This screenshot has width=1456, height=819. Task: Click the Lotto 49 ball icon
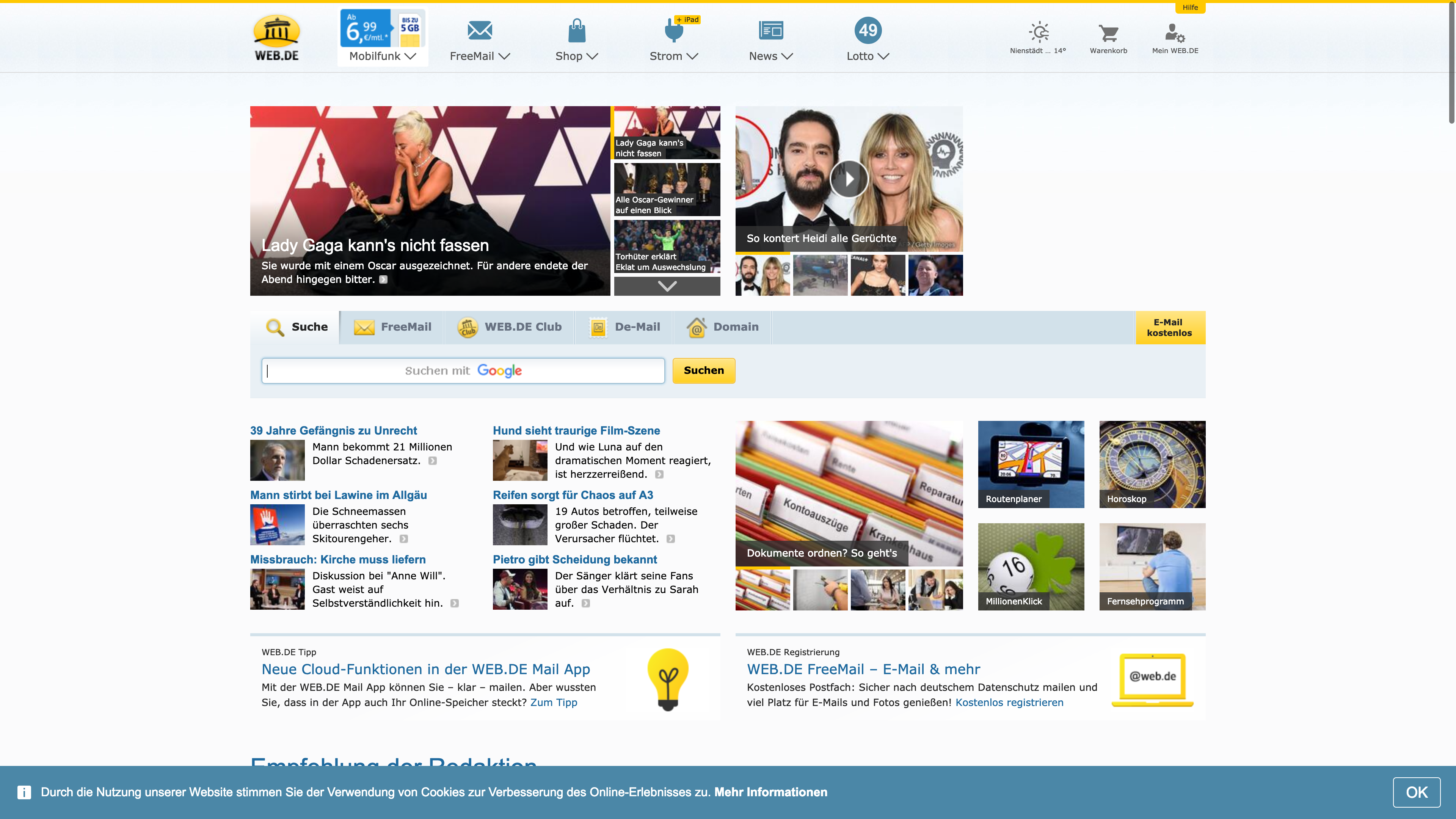point(868,30)
